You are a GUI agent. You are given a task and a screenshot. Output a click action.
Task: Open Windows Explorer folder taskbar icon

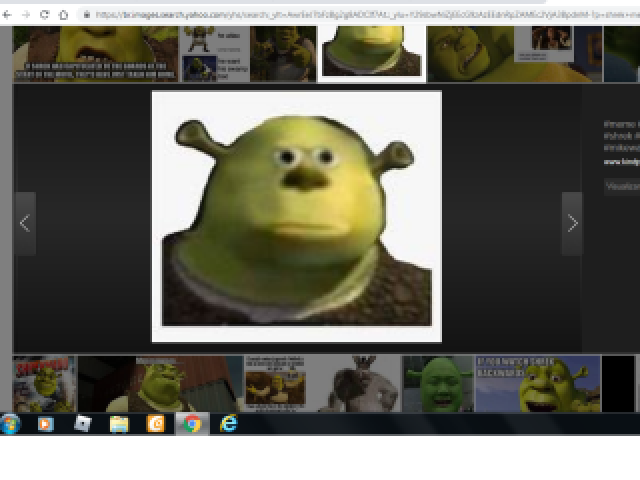click(119, 424)
